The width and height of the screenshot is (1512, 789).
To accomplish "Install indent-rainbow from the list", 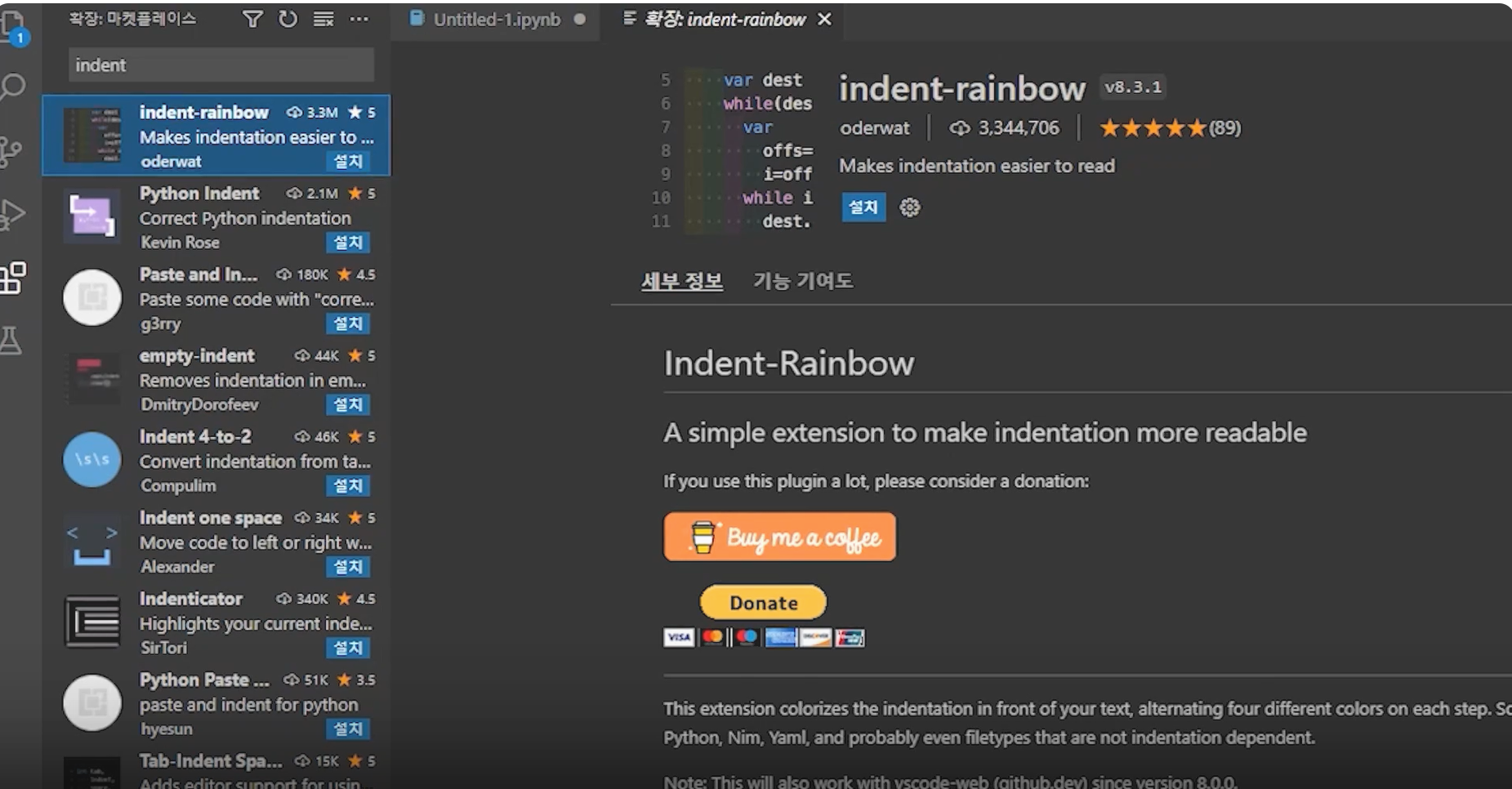I will point(347,162).
